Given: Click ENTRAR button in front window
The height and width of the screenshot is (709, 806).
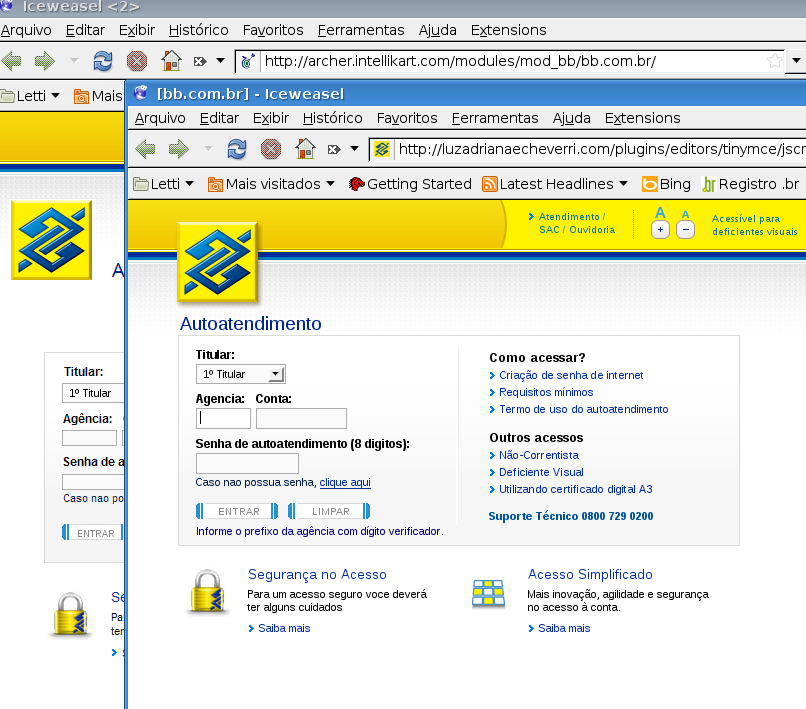Looking at the screenshot, I should [237, 512].
